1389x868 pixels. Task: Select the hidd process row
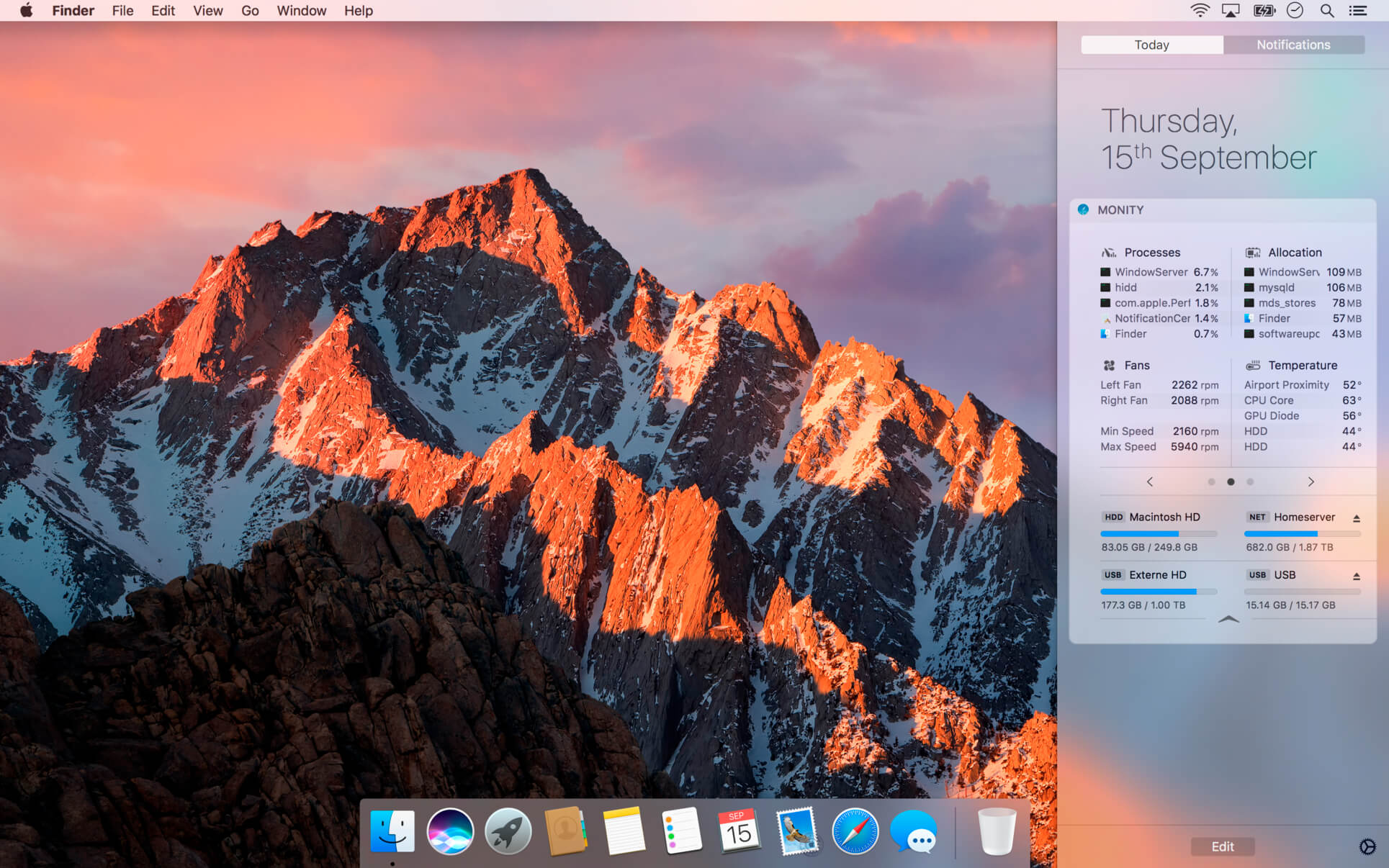[1159, 287]
